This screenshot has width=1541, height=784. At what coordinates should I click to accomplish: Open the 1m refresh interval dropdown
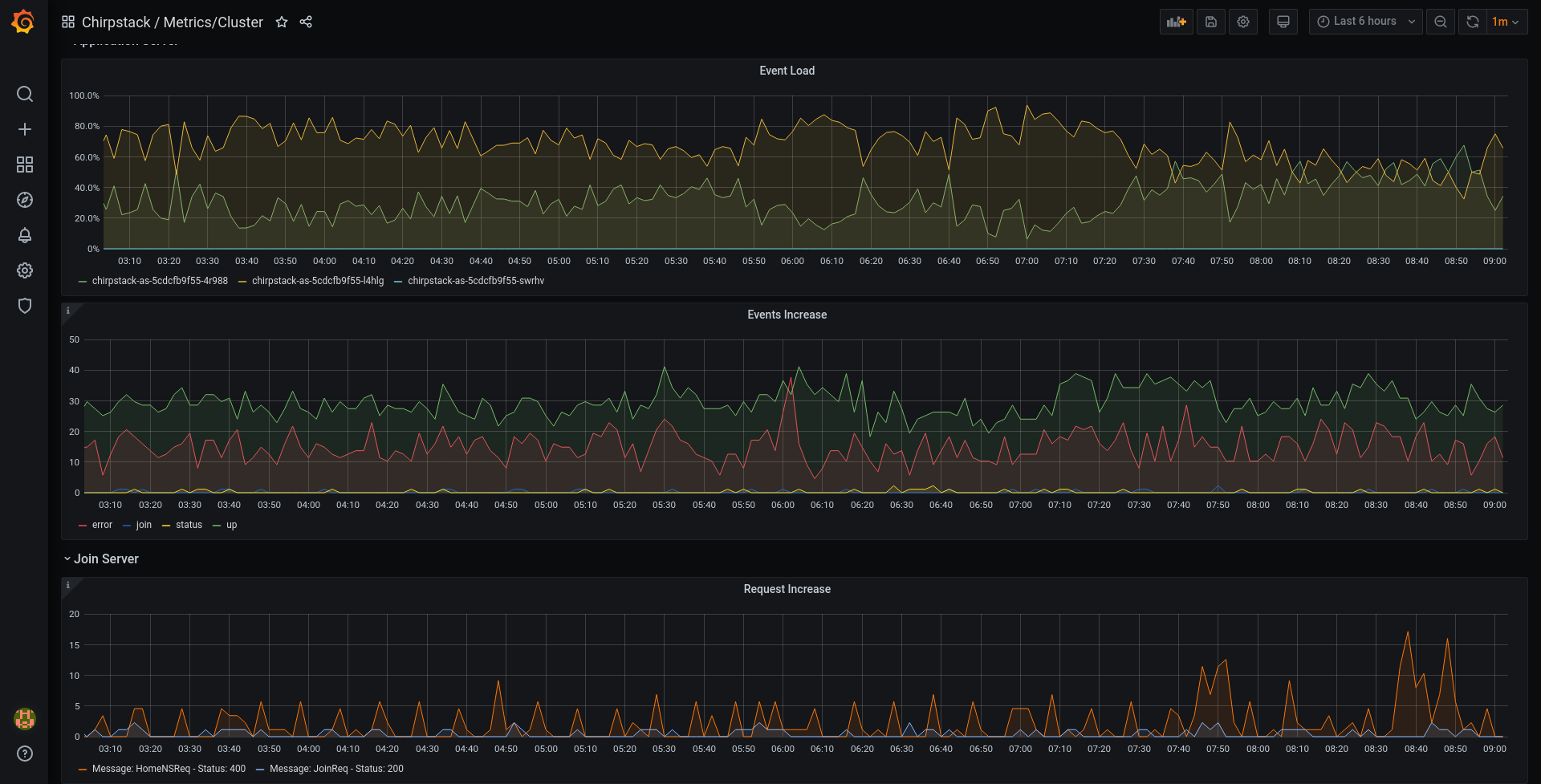[x=1506, y=22]
